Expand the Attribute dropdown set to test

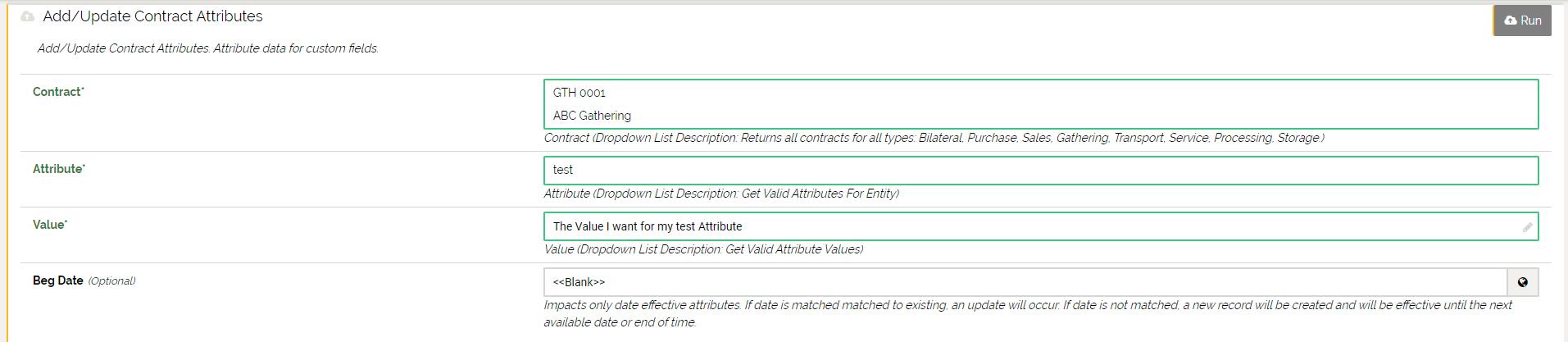click(x=1039, y=171)
